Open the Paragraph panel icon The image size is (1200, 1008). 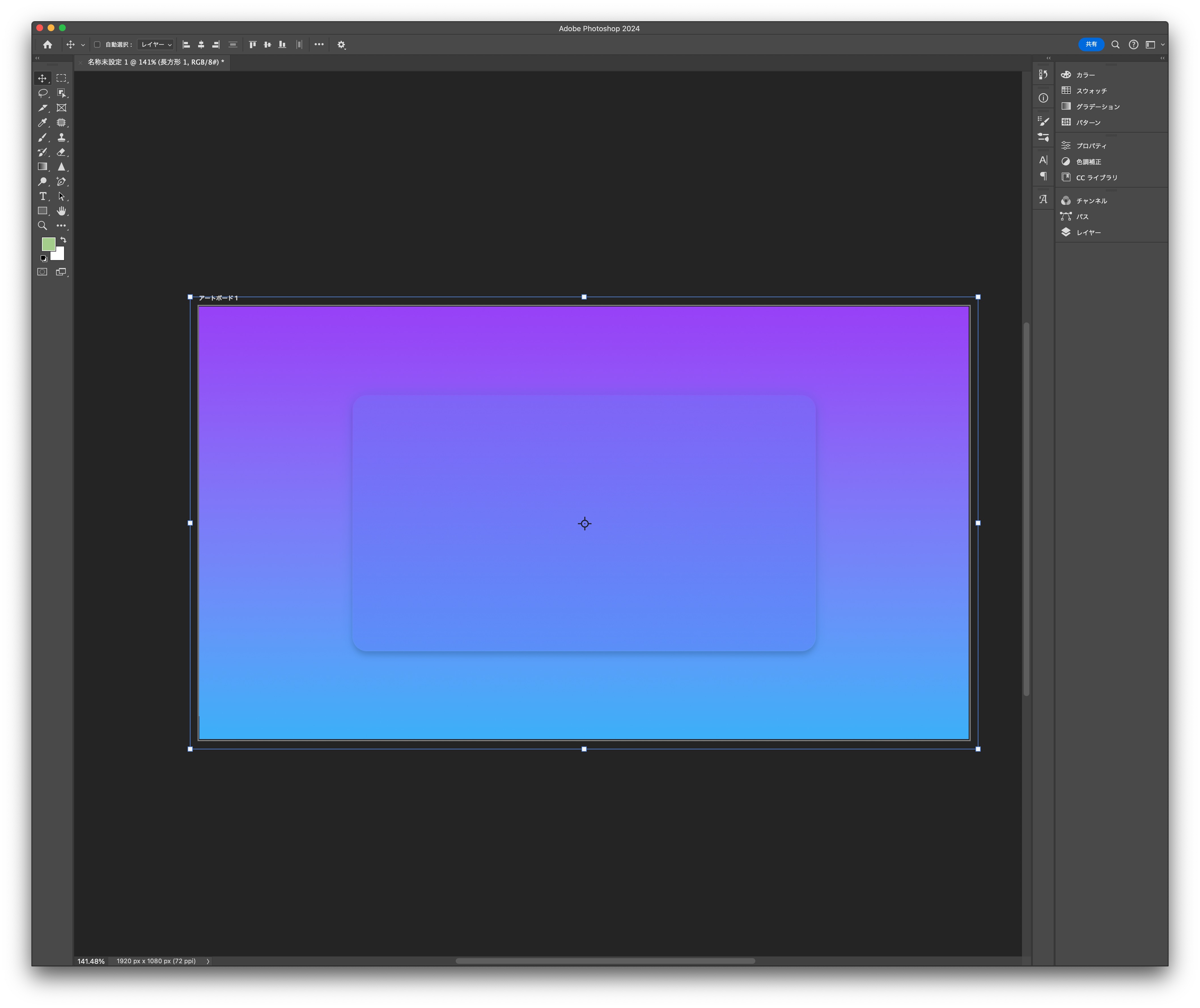click(1043, 176)
